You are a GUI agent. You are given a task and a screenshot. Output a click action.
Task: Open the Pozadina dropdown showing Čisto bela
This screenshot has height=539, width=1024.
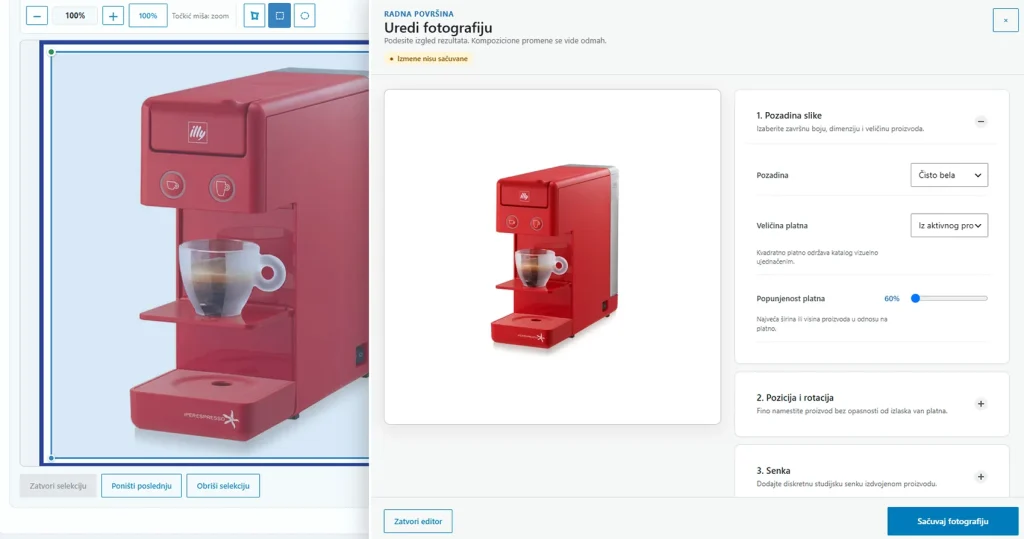tap(949, 175)
